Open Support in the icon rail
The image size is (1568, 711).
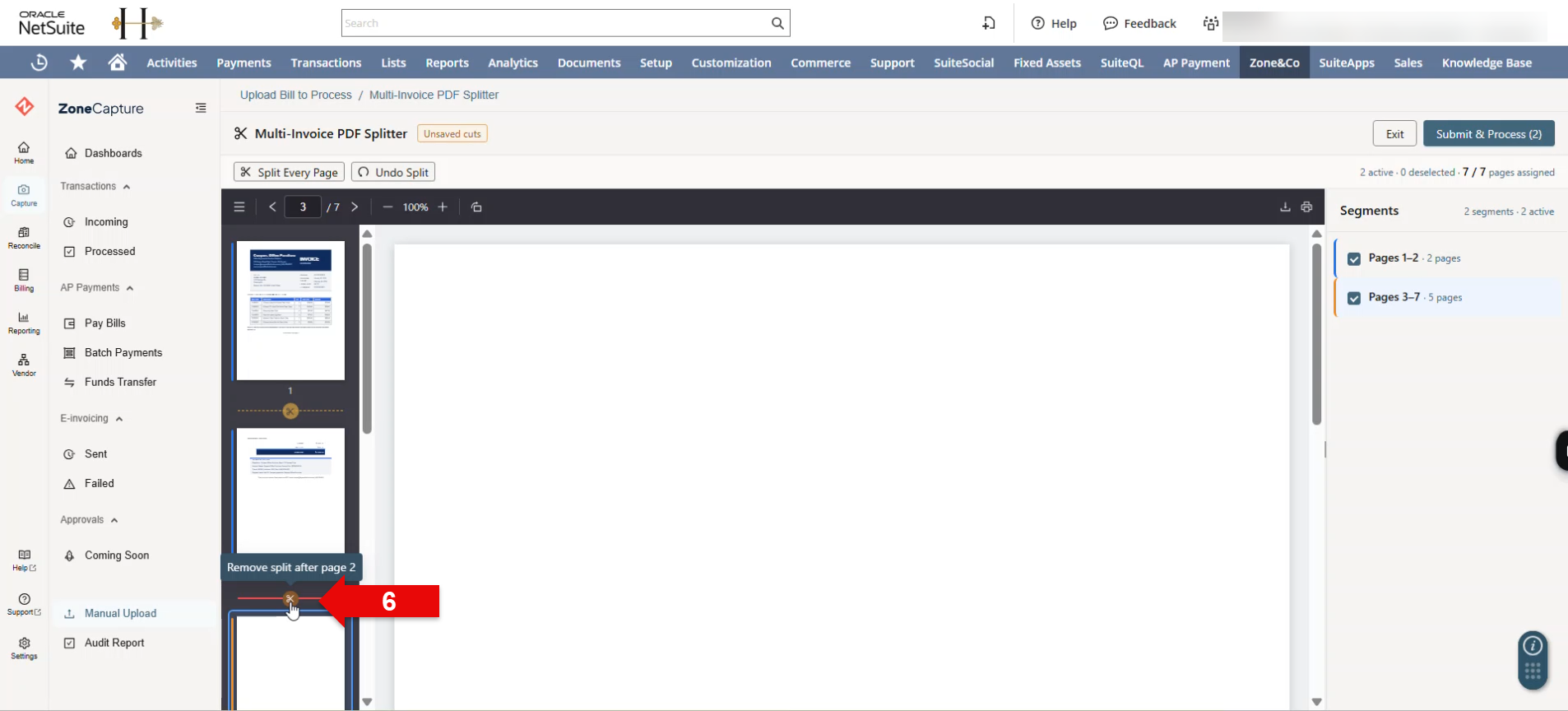click(x=24, y=605)
